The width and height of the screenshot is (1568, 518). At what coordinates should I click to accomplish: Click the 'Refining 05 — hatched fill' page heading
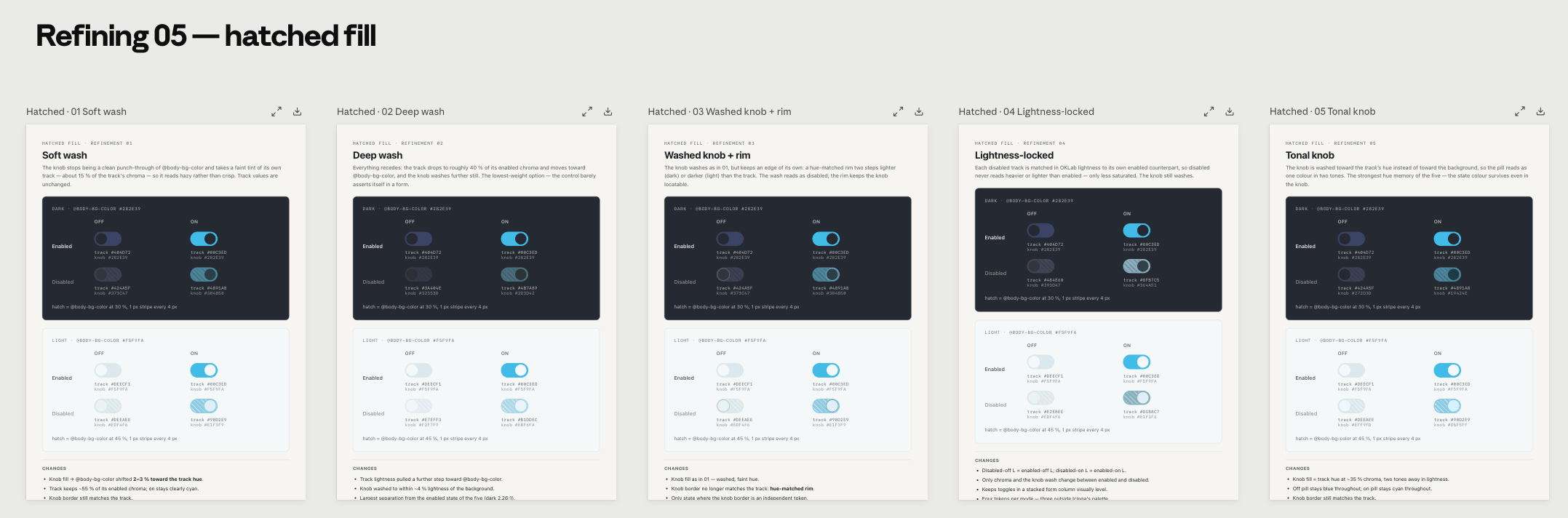[x=206, y=36]
